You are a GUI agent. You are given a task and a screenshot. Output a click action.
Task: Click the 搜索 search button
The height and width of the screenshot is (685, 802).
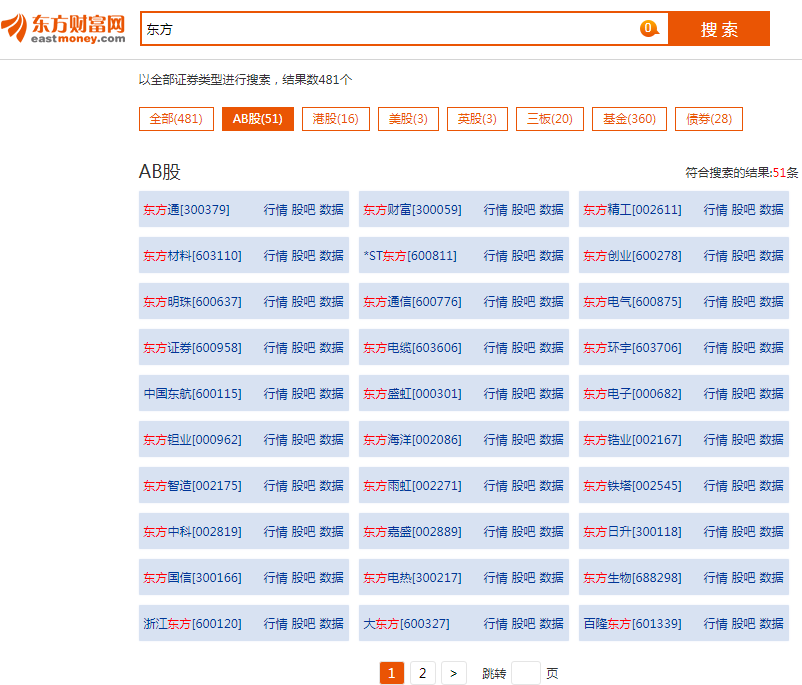[x=719, y=29]
